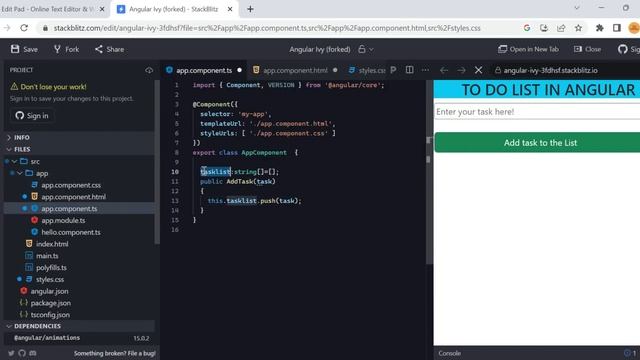640x360 pixels.
Task: Click the preview back arrow
Action: [444, 70]
